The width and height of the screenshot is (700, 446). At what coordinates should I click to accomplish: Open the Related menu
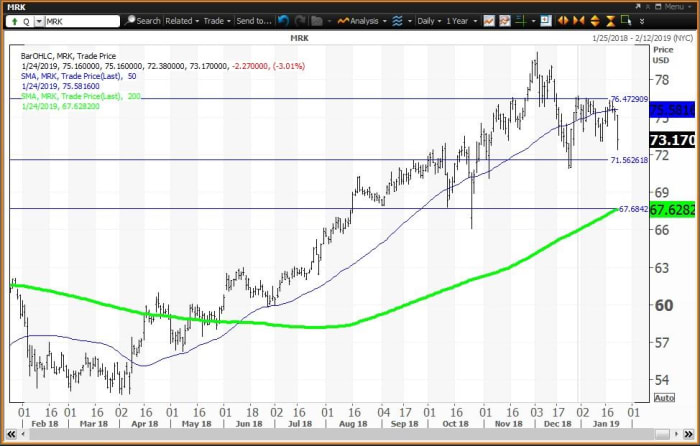pyautogui.click(x=182, y=20)
